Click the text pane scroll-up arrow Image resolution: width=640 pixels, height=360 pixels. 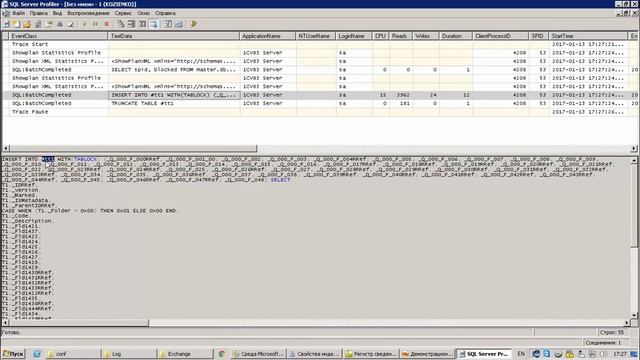[x=634, y=160]
